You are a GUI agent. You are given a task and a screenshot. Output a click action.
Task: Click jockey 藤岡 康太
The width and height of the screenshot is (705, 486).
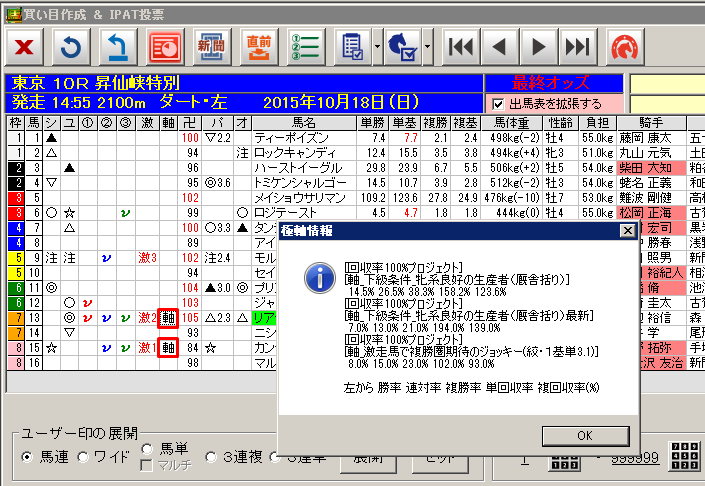click(x=645, y=138)
